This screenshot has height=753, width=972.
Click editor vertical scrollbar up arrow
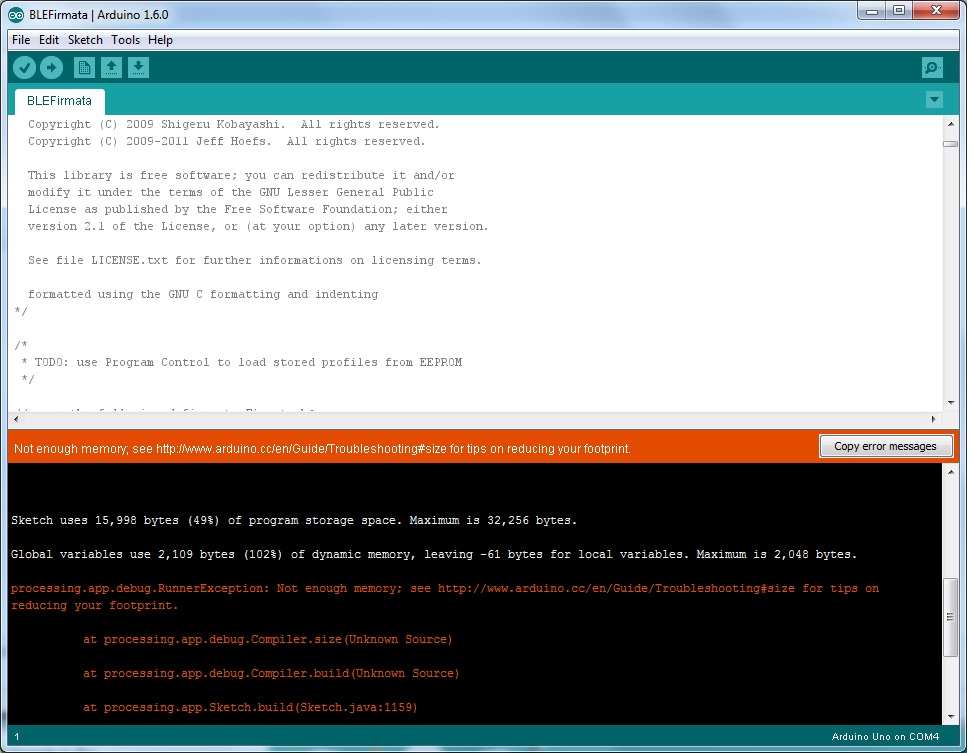click(x=950, y=124)
